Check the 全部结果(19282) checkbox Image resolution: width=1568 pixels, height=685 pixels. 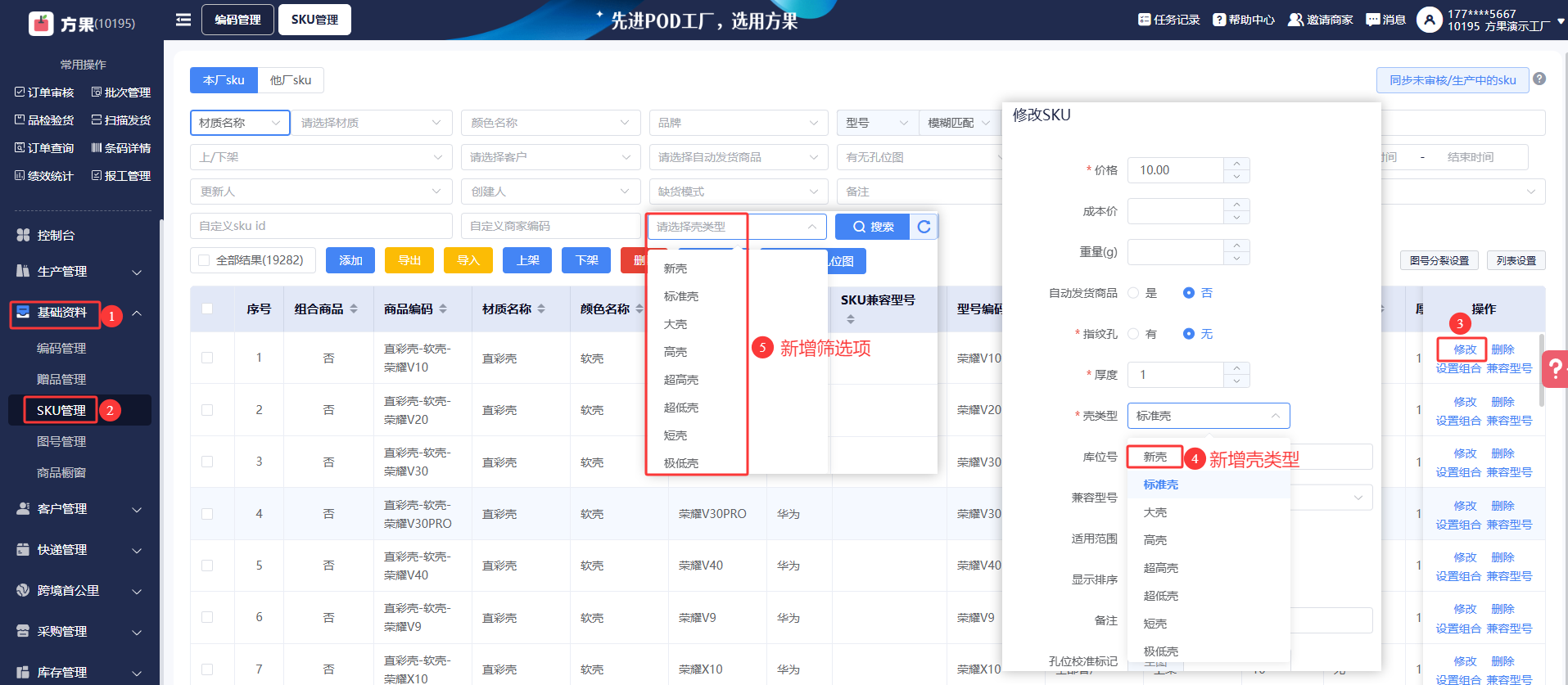click(205, 260)
